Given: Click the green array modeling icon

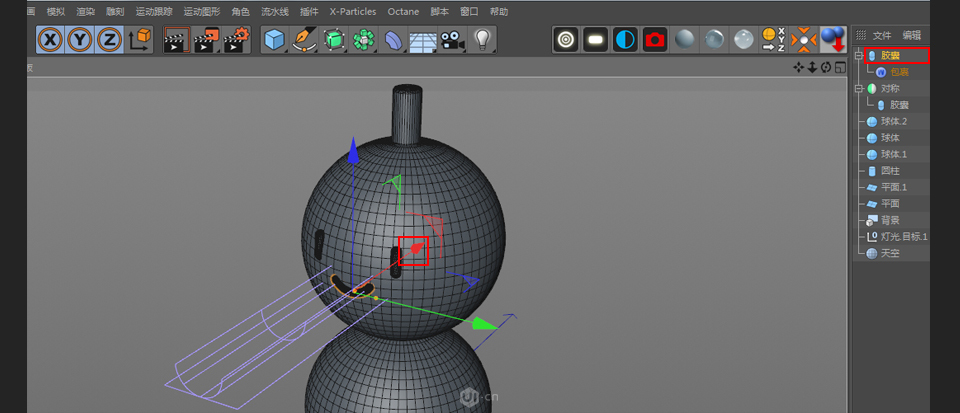Looking at the screenshot, I should (364, 40).
